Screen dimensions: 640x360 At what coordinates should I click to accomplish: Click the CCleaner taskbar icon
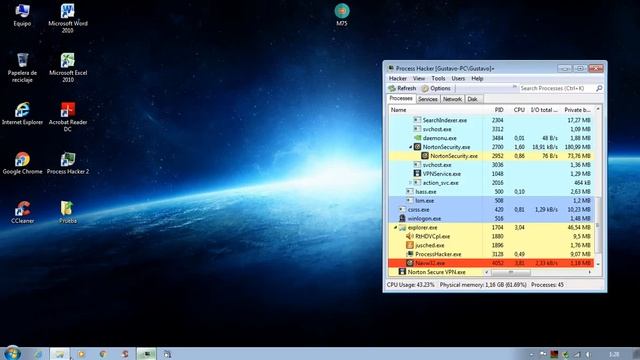[x=125, y=354]
